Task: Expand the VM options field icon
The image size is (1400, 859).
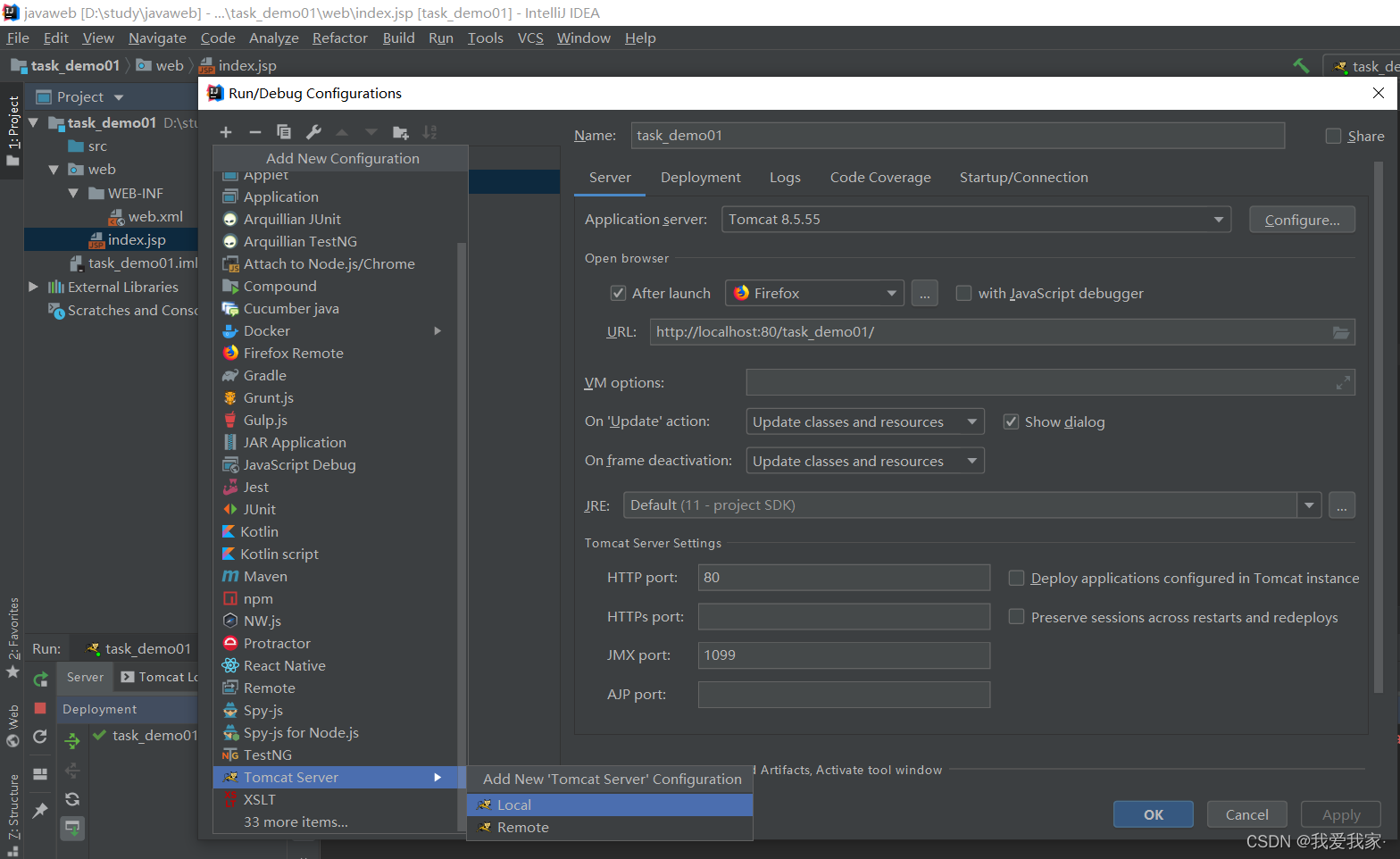Action: pos(1342,383)
